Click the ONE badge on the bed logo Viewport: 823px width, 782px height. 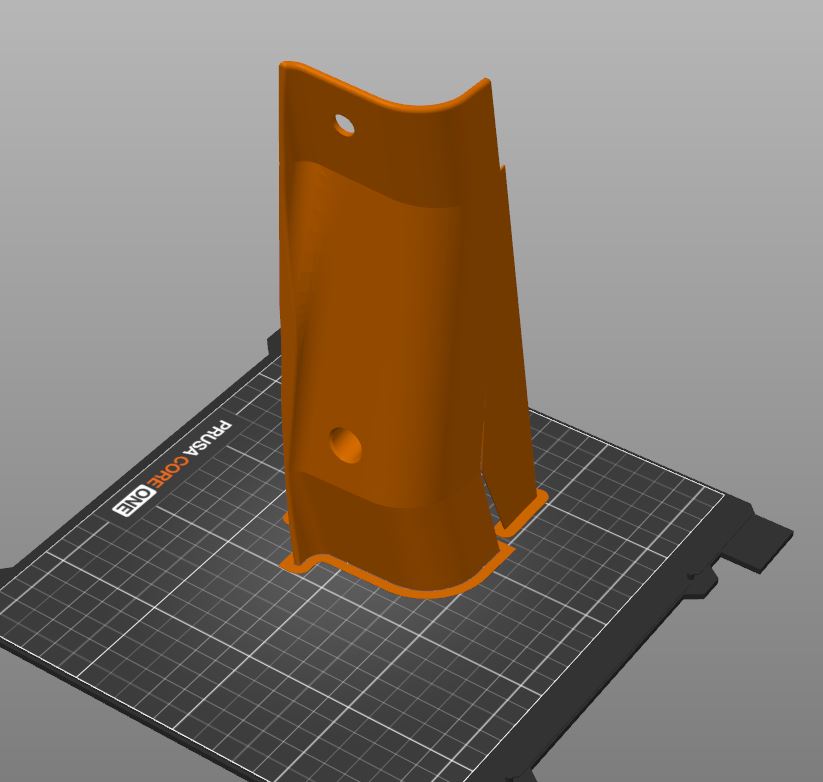134,502
